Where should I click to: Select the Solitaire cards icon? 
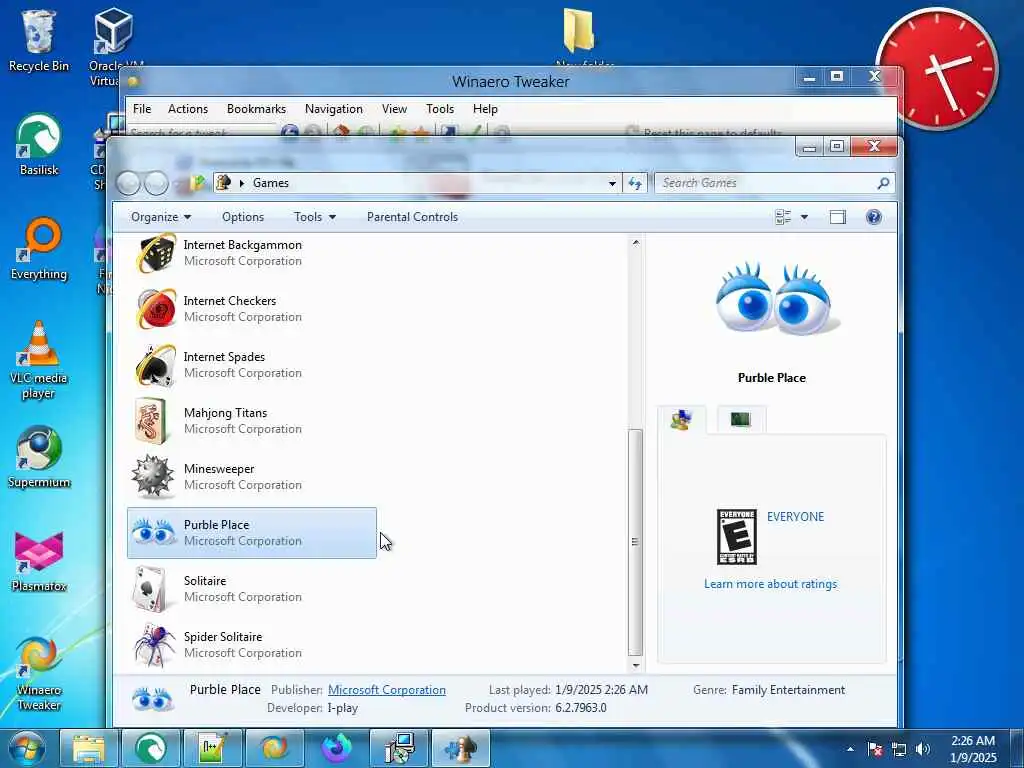pyautogui.click(x=151, y=589)
